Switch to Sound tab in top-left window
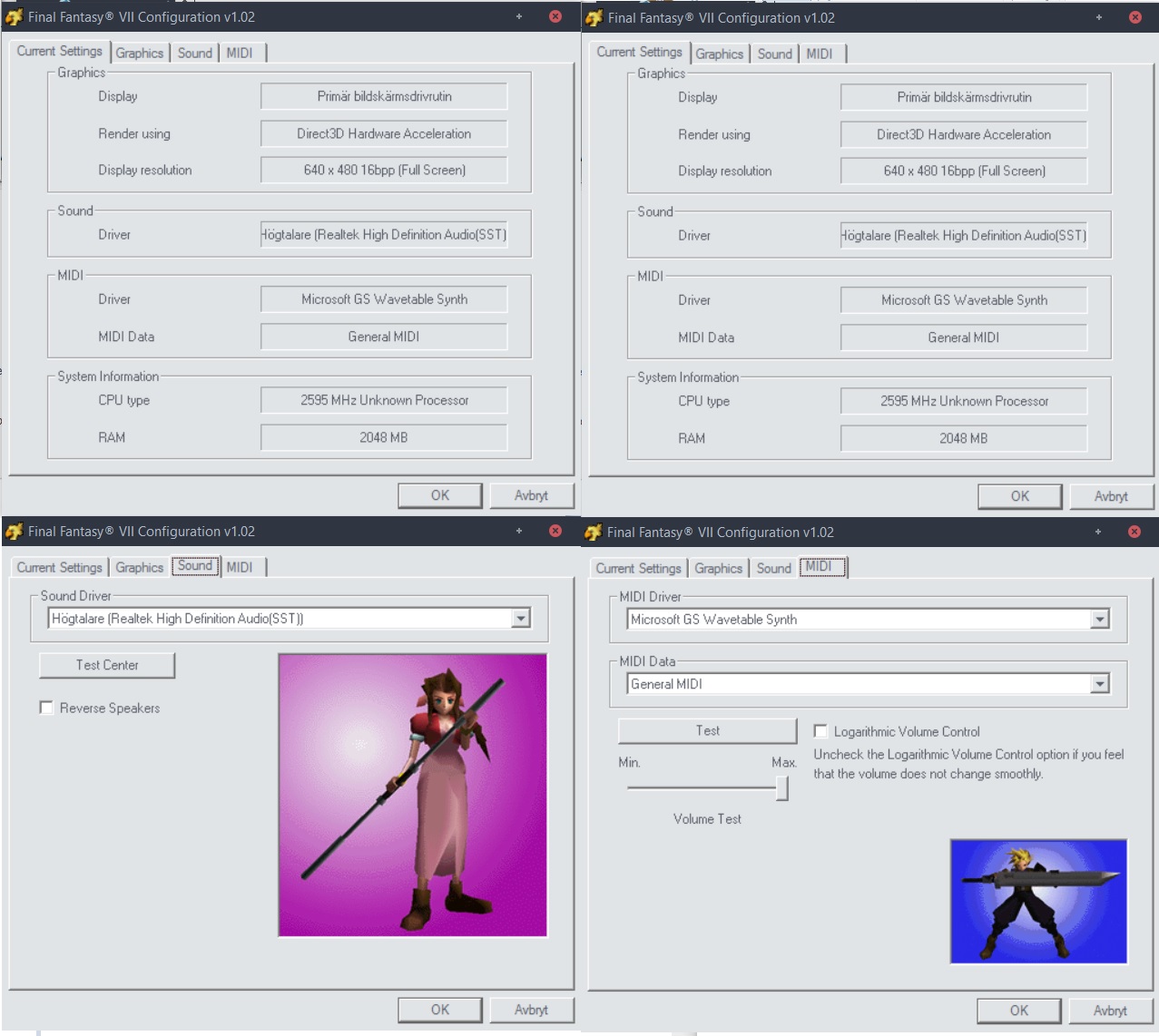Screen dimensions: 1159x1036 tap(195, 54)
